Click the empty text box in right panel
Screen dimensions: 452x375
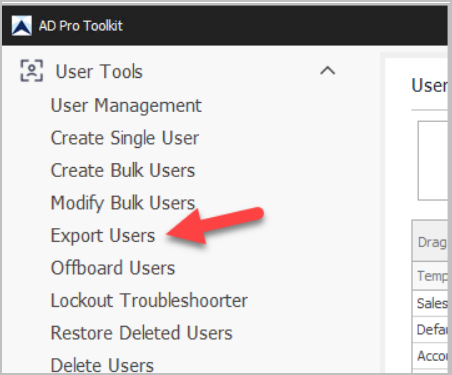433,161
